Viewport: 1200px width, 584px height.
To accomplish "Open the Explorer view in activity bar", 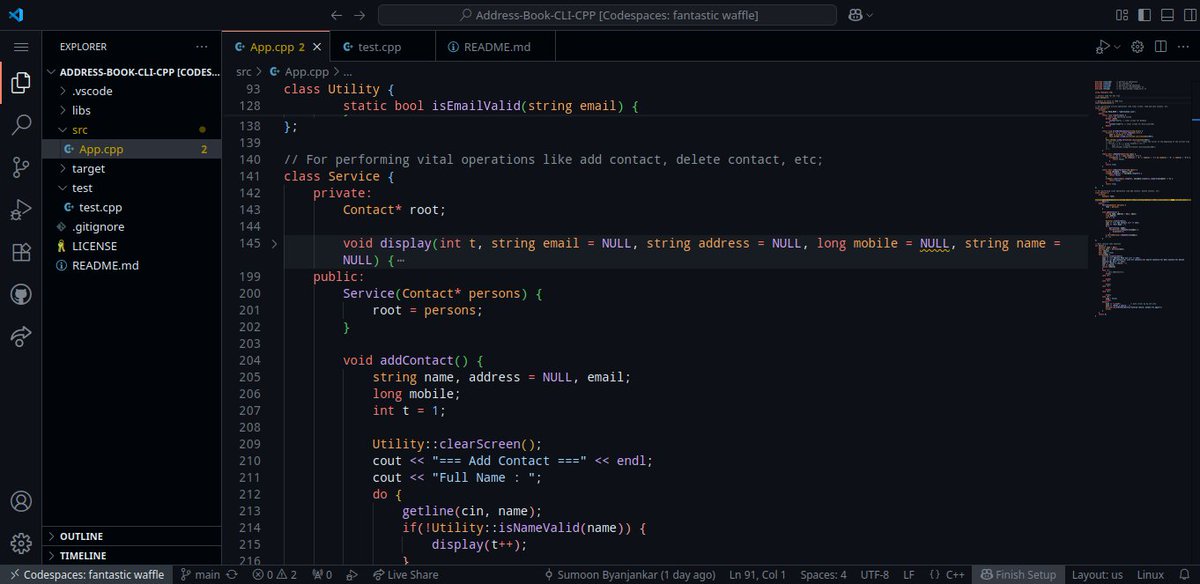I will pos(21,83).
